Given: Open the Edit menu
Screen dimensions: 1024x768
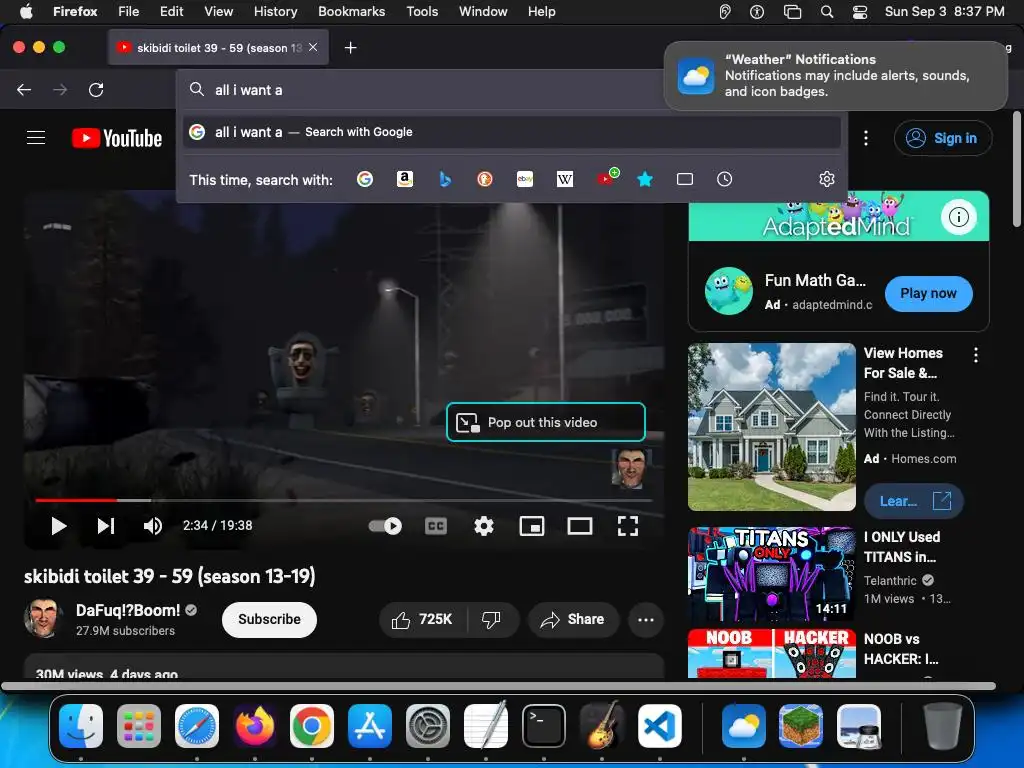Looking at the screenshot, I should (x=171, y=11).
